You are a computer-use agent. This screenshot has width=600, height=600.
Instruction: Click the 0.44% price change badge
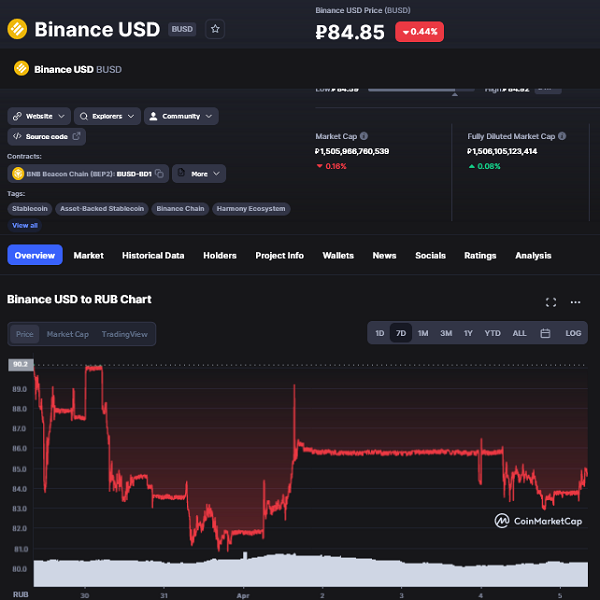(419, 32)
